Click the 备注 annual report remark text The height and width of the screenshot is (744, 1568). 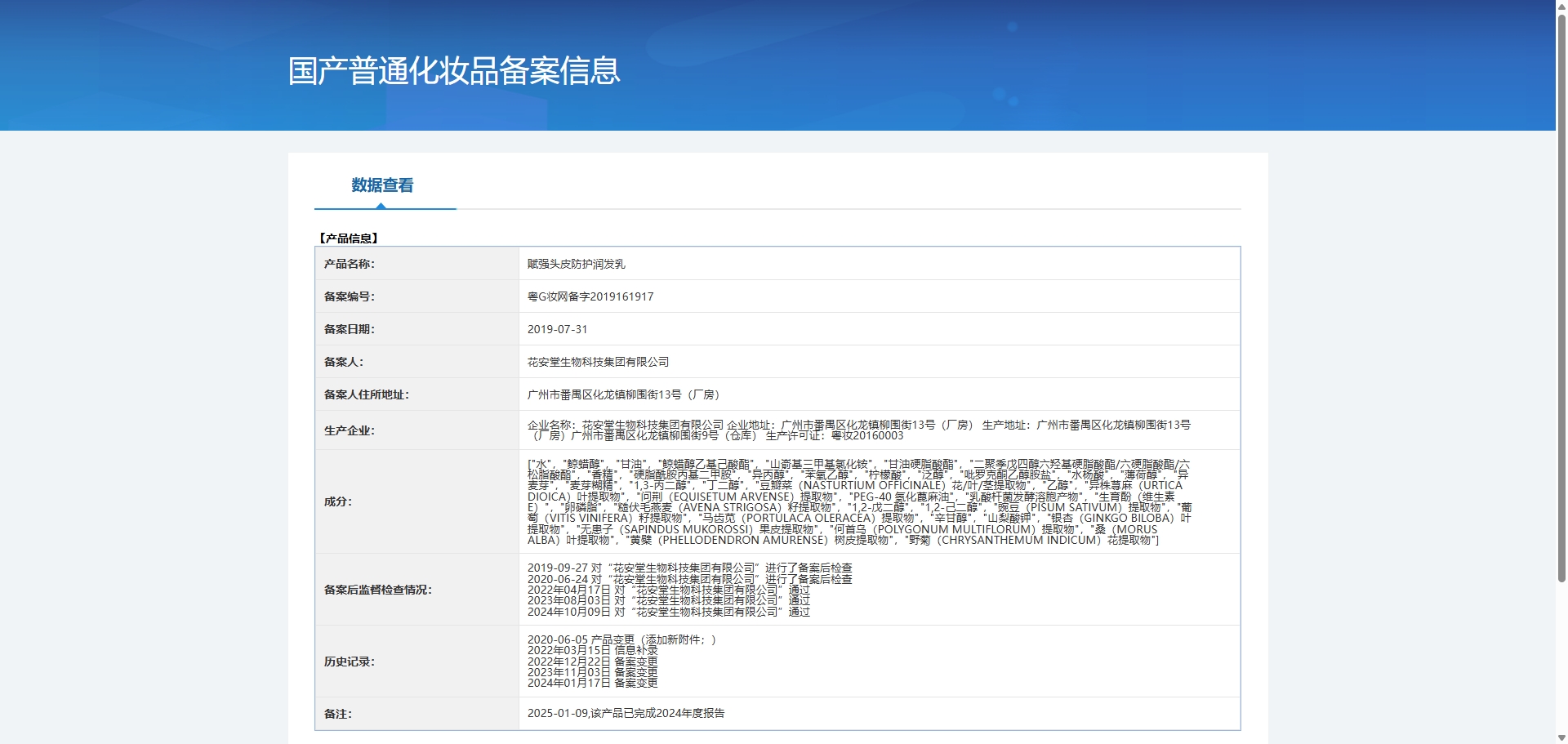click(626, 713)
